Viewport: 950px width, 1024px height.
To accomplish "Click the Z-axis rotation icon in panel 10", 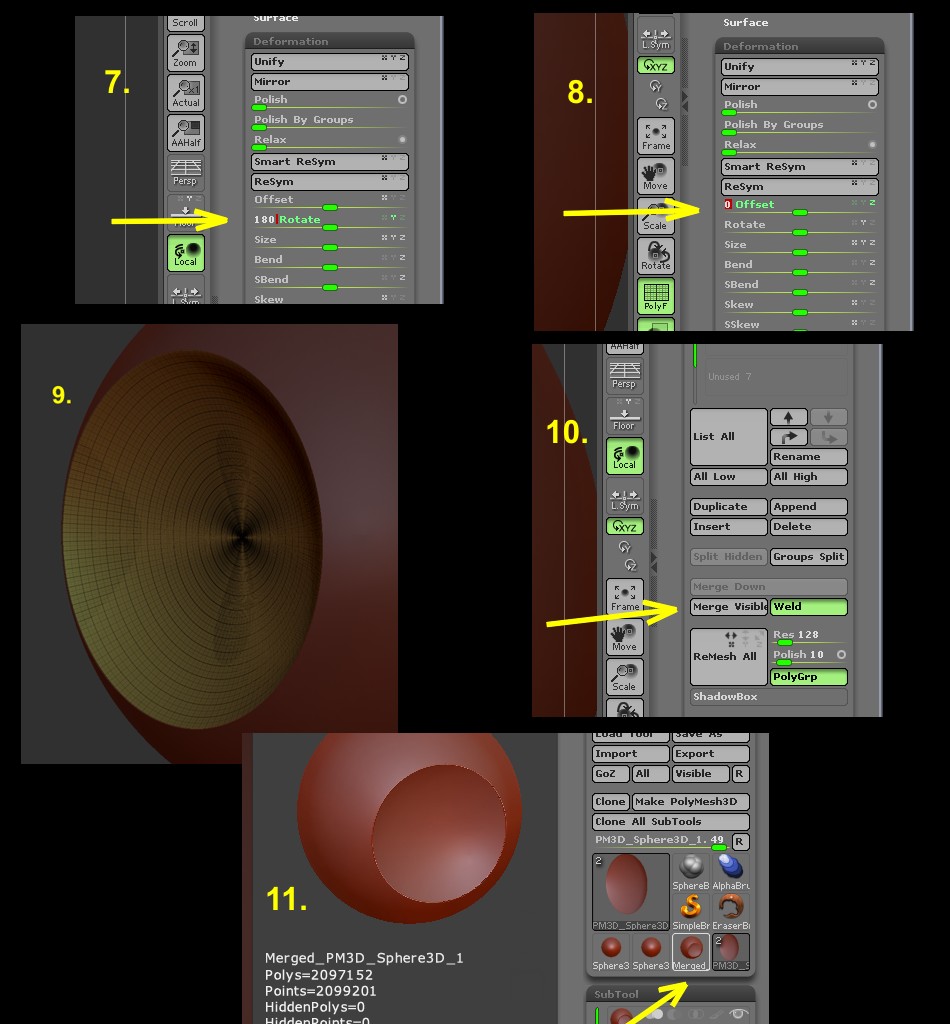I will pos(630,565).
